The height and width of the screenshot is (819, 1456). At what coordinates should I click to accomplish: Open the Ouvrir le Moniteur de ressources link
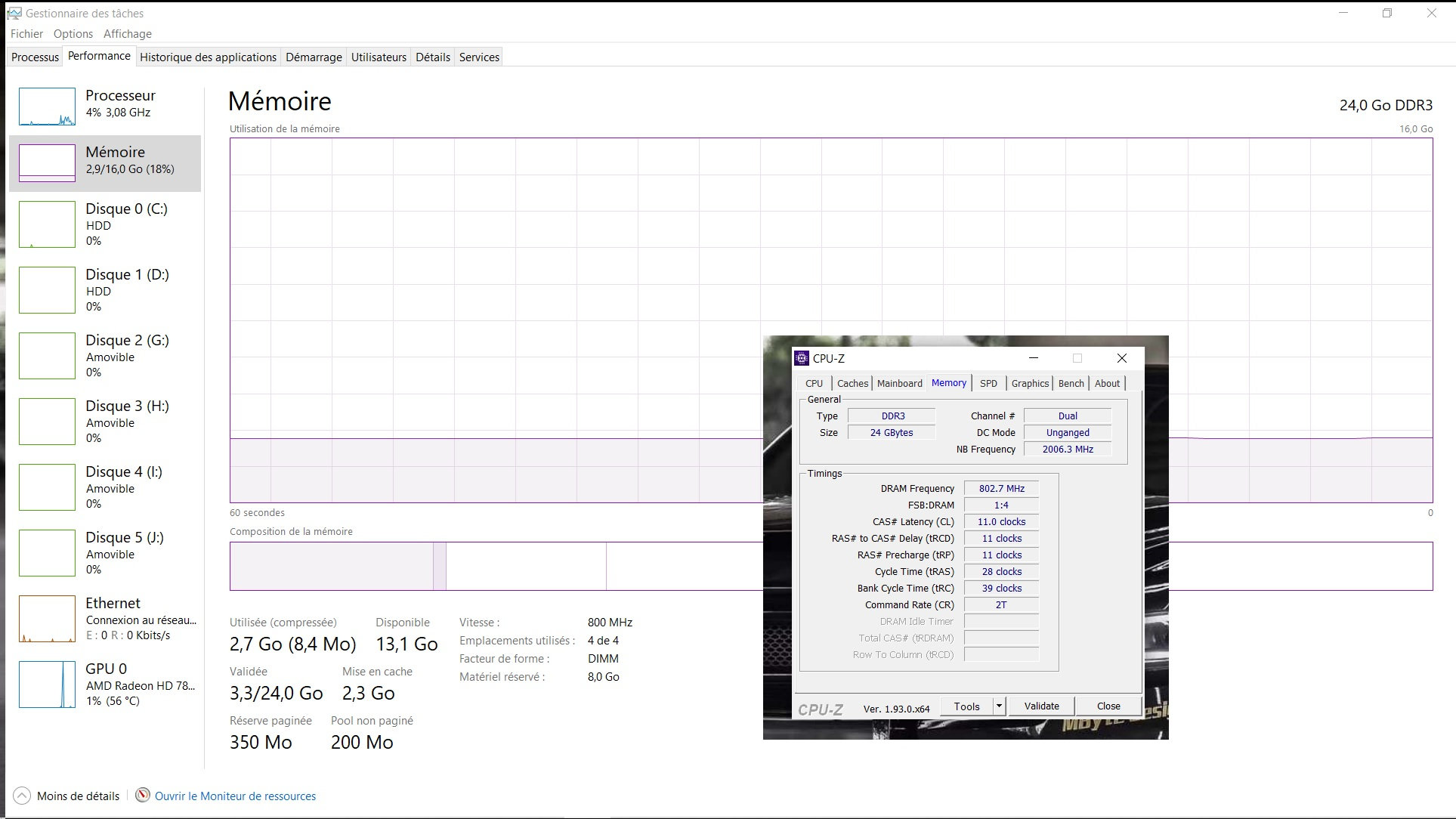pos(235,796)
